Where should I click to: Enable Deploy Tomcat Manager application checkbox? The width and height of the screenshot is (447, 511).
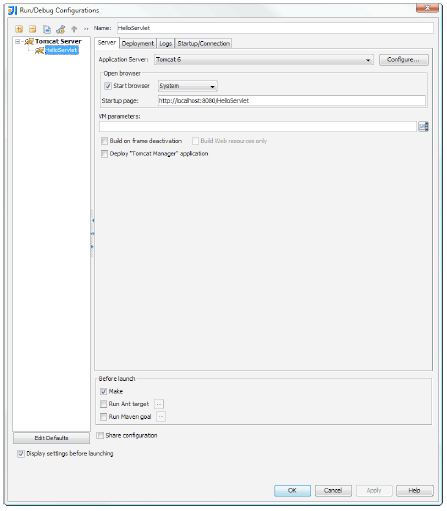104,154
